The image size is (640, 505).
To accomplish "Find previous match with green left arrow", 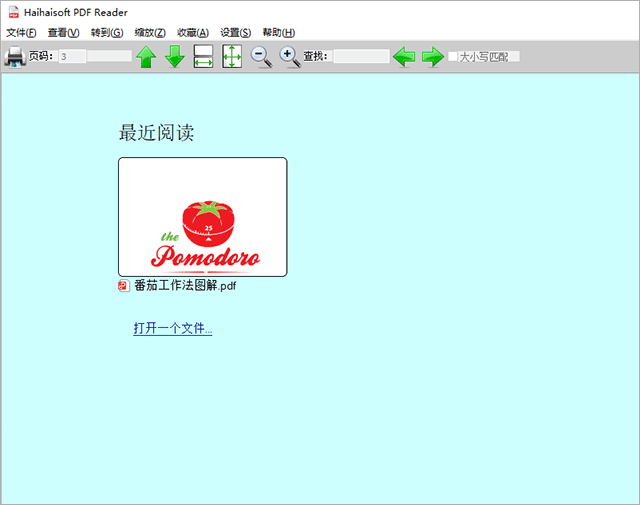I will (404, 56).
